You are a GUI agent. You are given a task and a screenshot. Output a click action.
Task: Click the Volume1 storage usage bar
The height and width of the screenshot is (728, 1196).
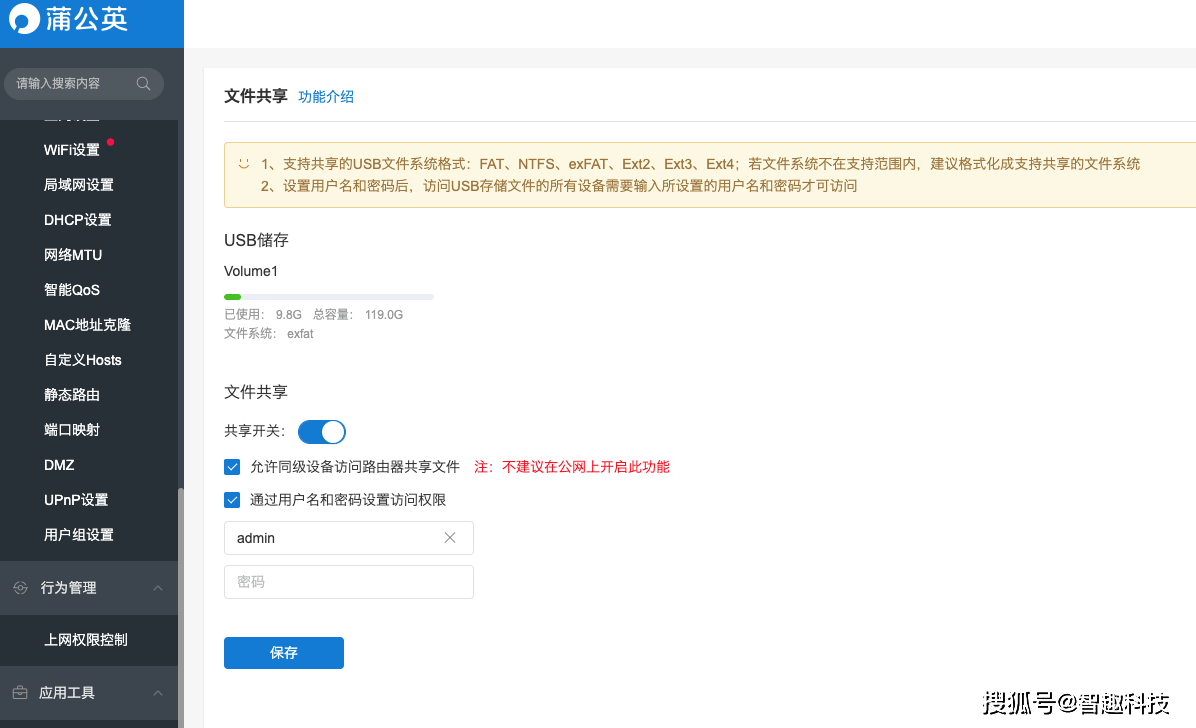coord(329,297)
